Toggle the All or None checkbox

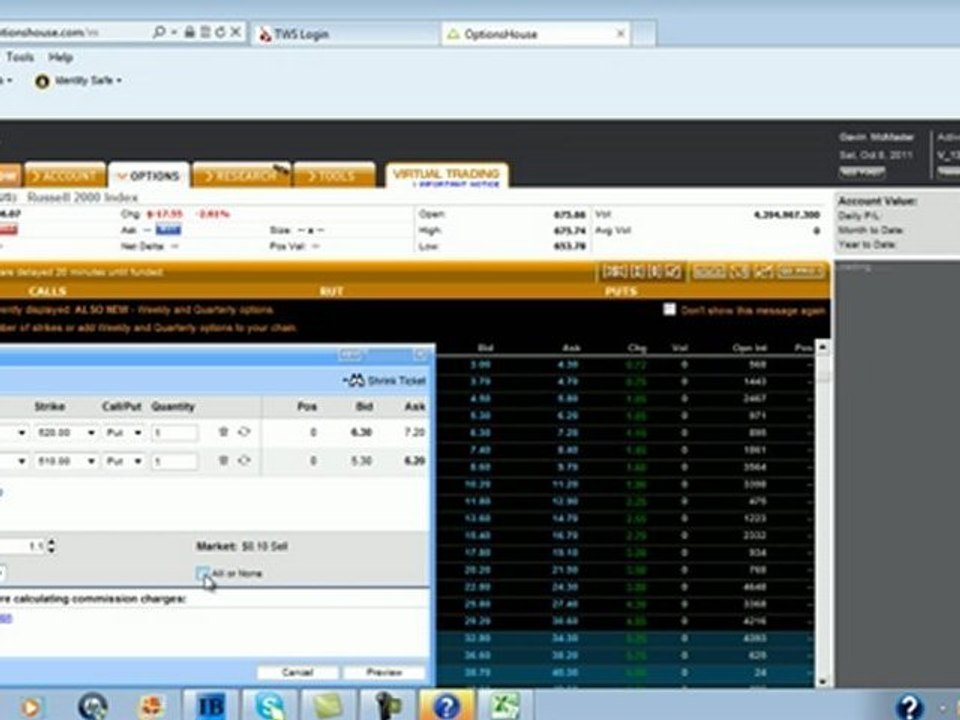click(x=202, y=573)
